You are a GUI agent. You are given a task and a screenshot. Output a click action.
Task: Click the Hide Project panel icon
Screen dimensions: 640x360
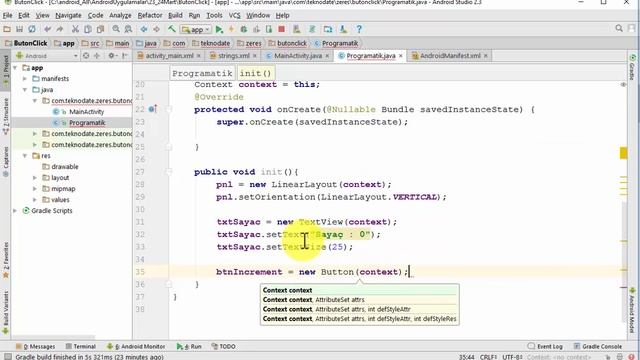click(125, 56)
